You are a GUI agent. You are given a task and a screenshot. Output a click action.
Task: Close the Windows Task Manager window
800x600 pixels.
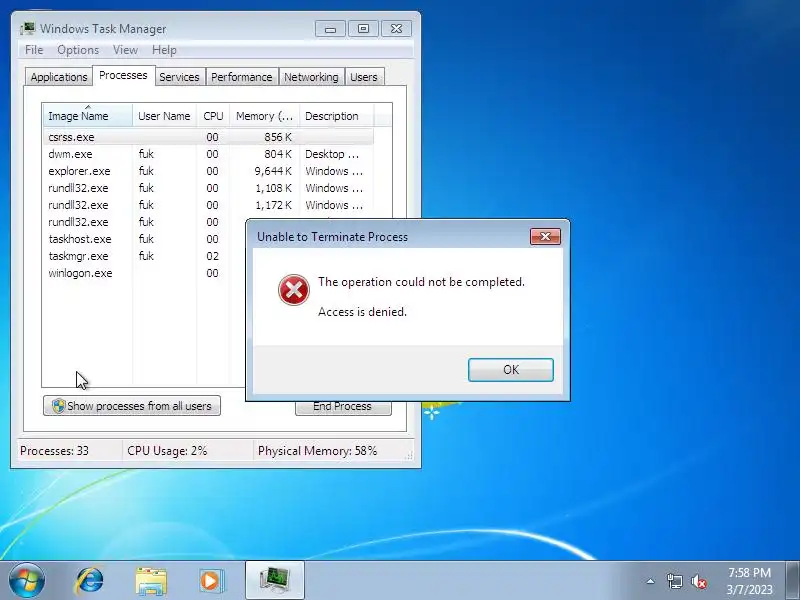click(396, 29)
